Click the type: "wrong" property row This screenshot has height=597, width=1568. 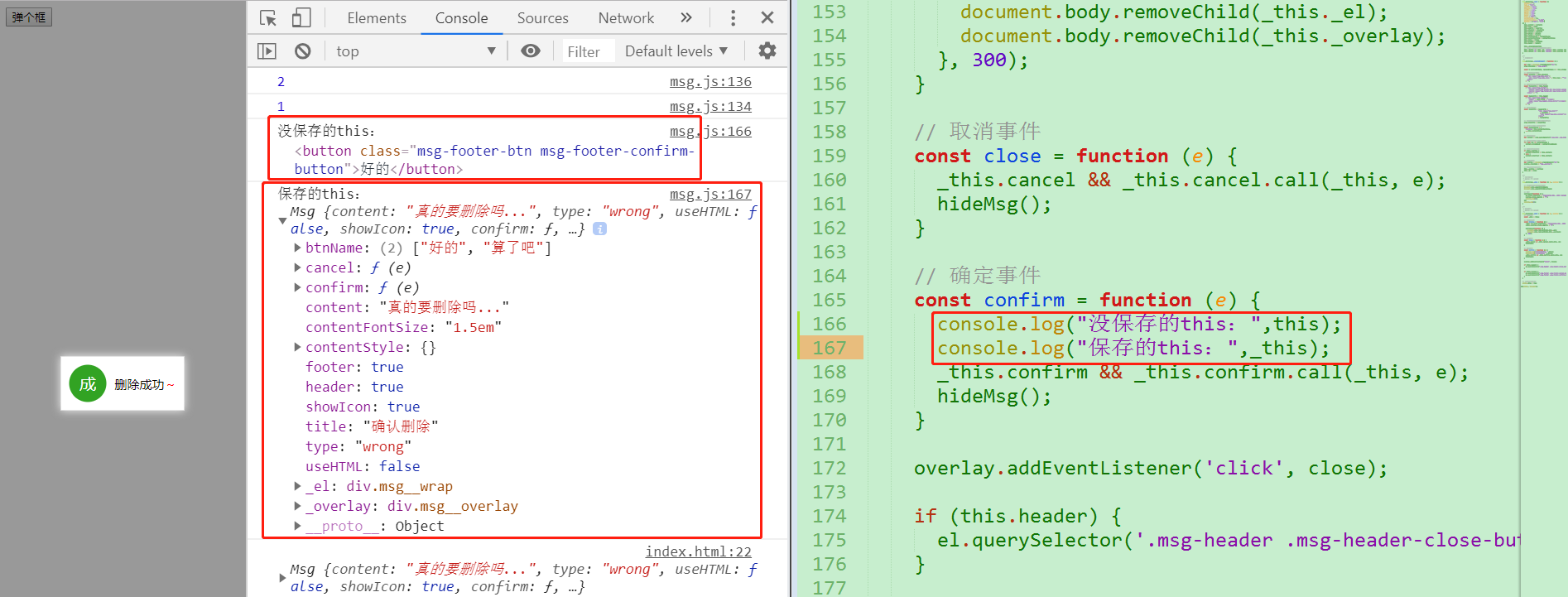click(x=358, y=446)
